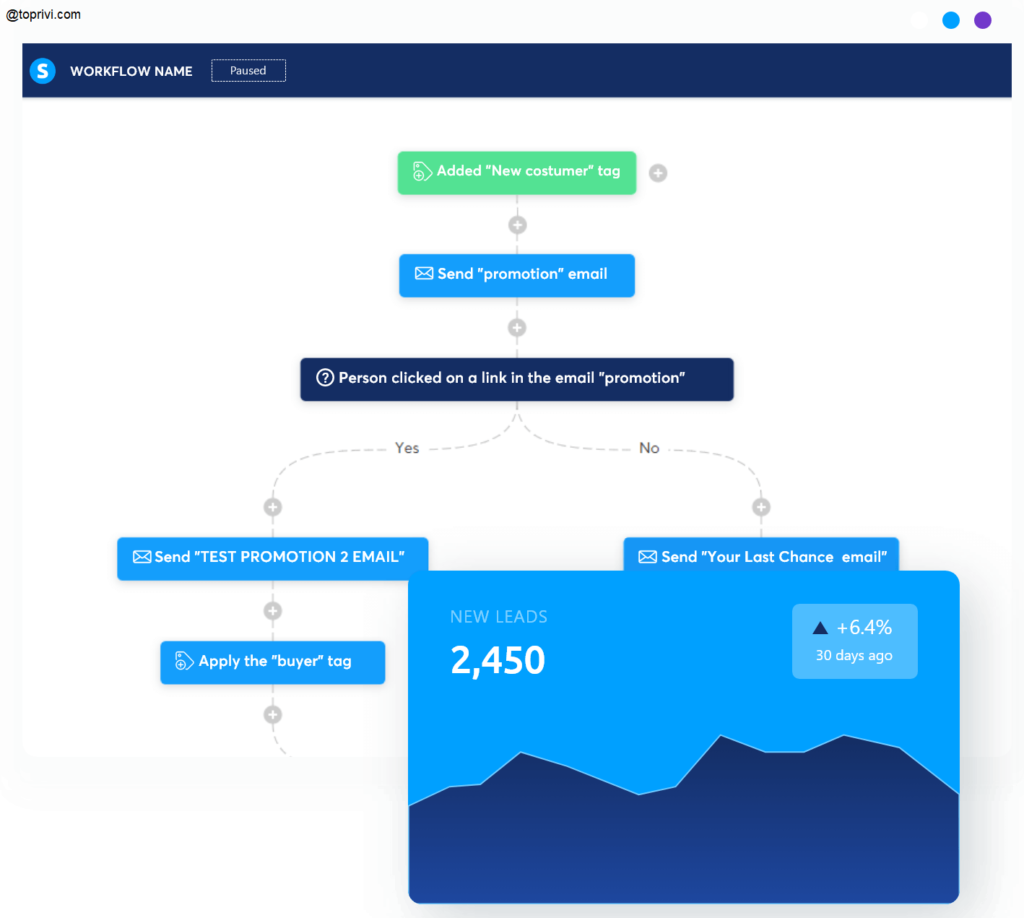Open Send "TEST PROMOTION 2 EMAIL" step
This screenshot has height=918, width=1024.
[272, 558]
